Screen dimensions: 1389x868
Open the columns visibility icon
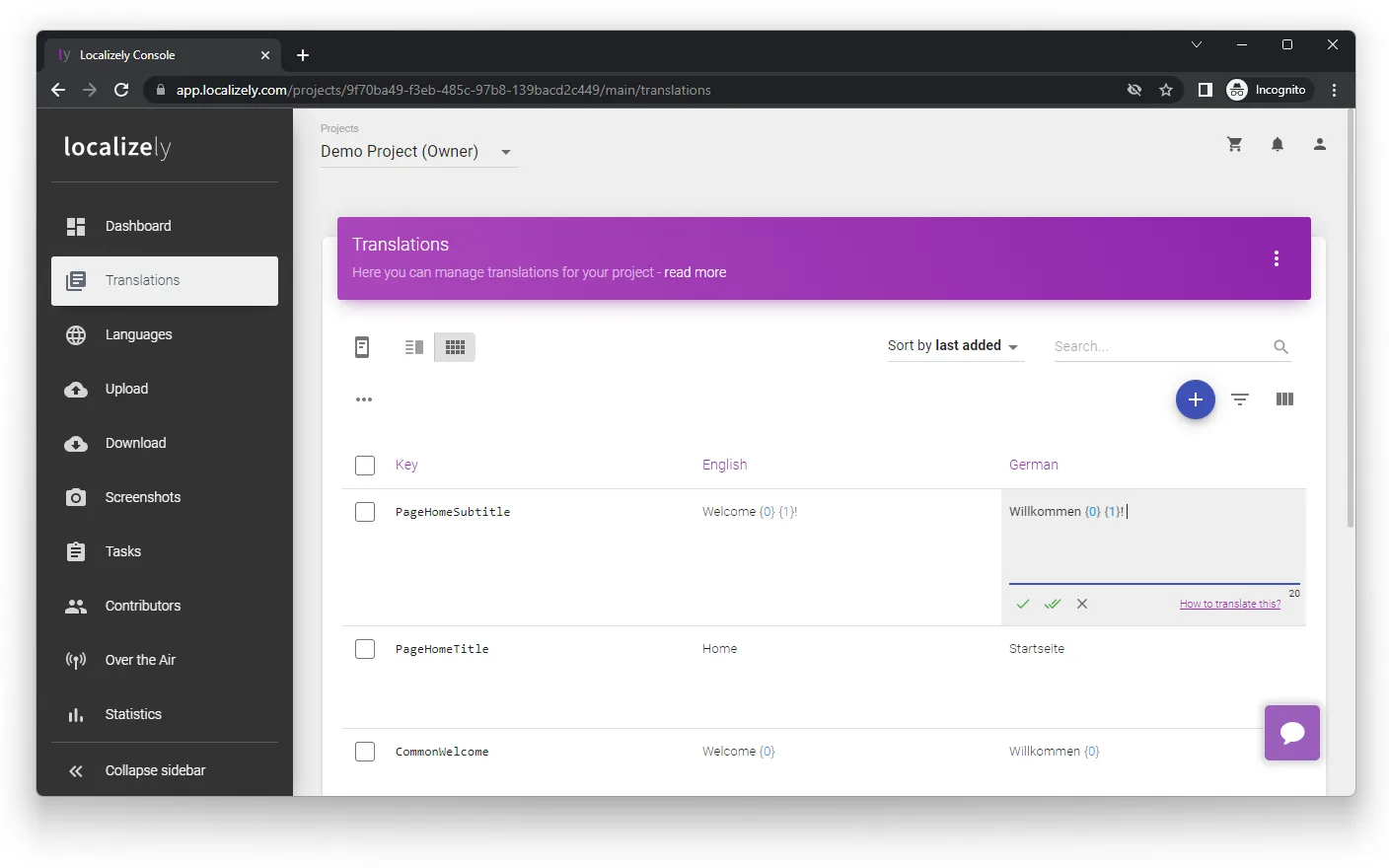(x=1284, y=399)
